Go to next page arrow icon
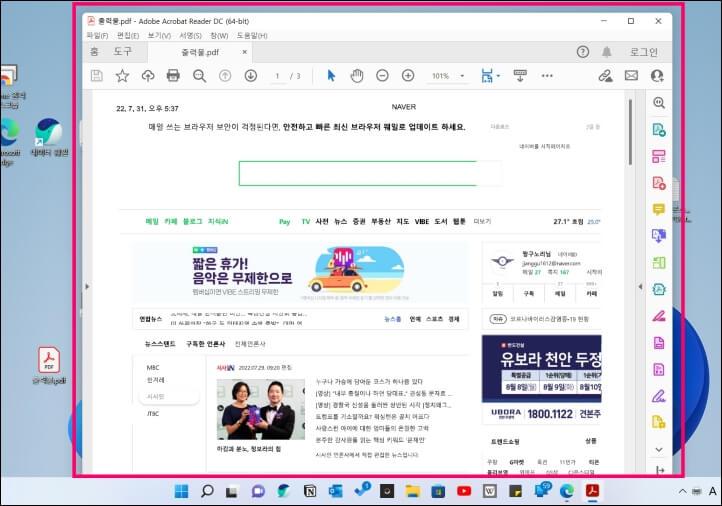This screenshot has width=722, height=506. 250,76
